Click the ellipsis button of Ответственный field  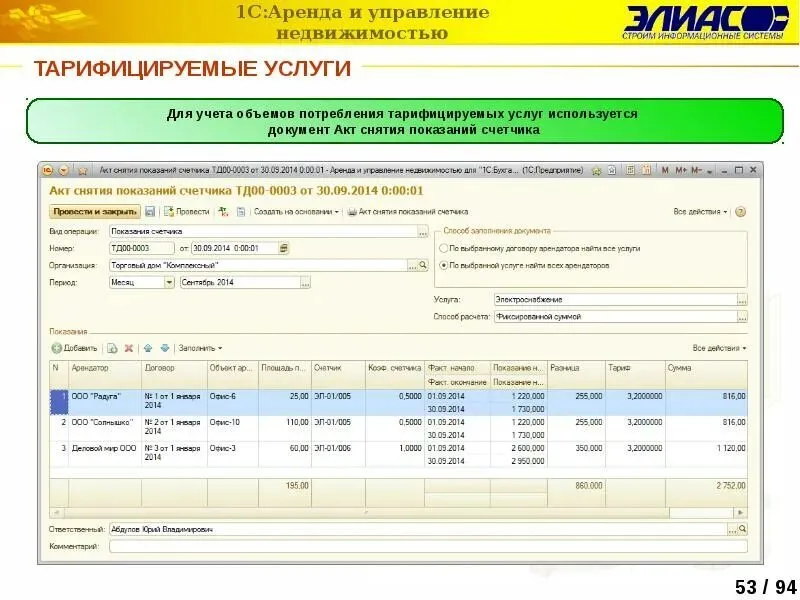tap(733, 530)
